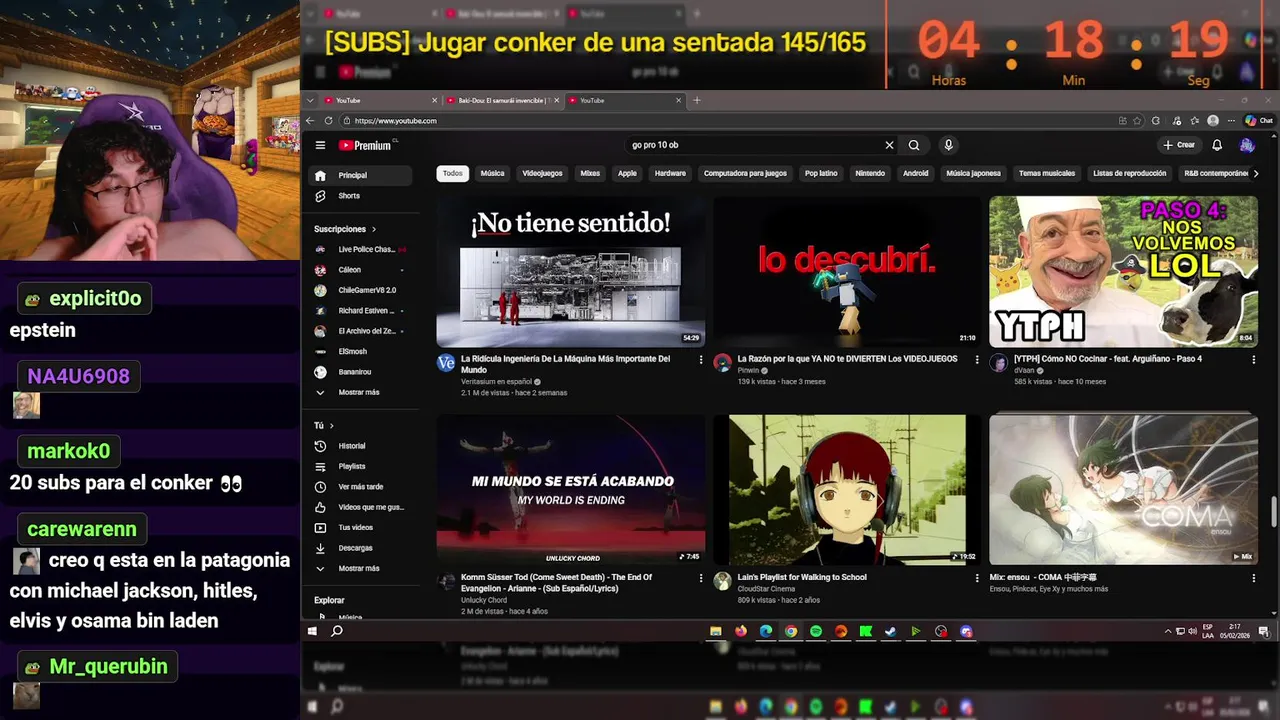Open Ver más tarde in the sidebar
1280x720 pixels.
(x=359, y=487)
